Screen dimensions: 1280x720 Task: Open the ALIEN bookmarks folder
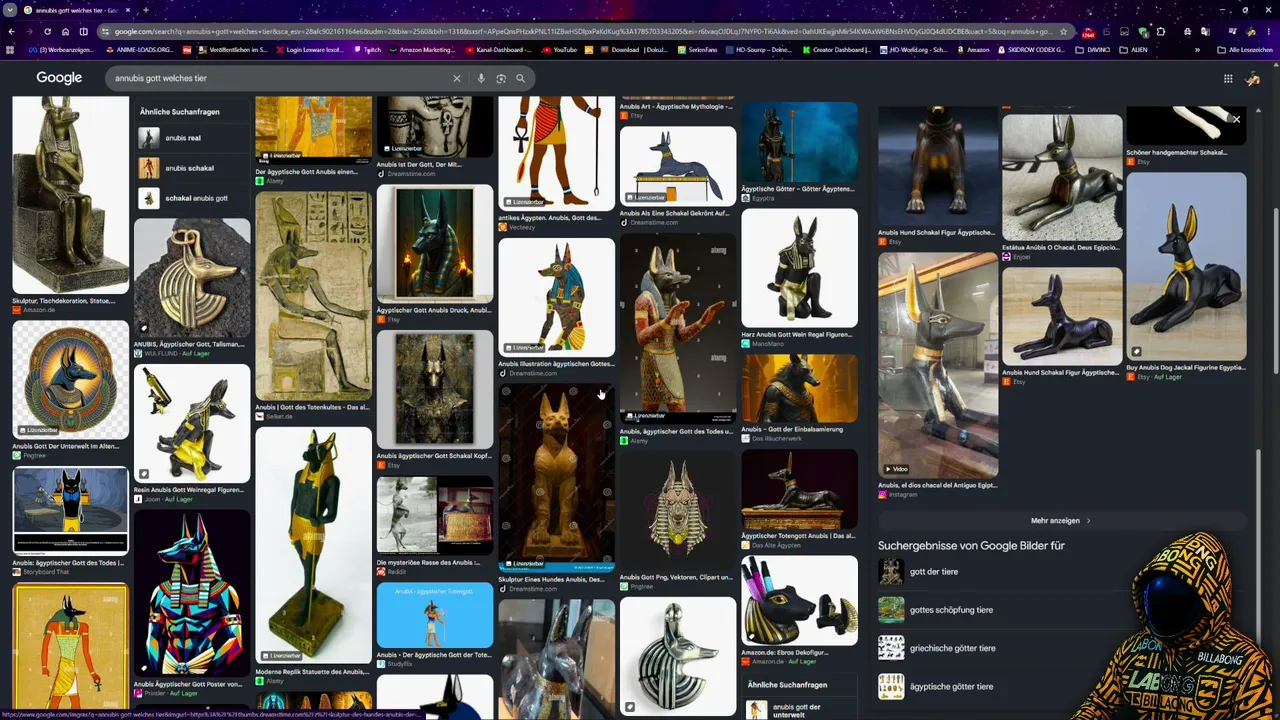click(1134, 49)
